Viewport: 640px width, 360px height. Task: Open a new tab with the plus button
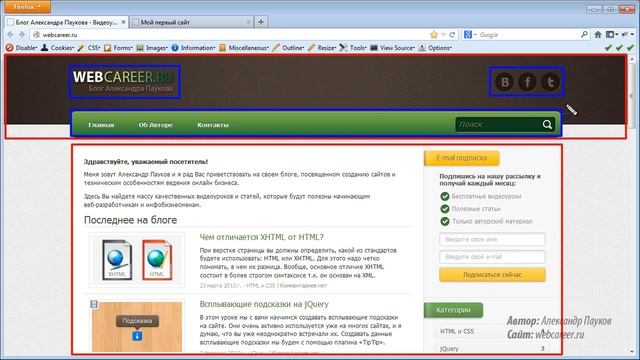point(261,22)
